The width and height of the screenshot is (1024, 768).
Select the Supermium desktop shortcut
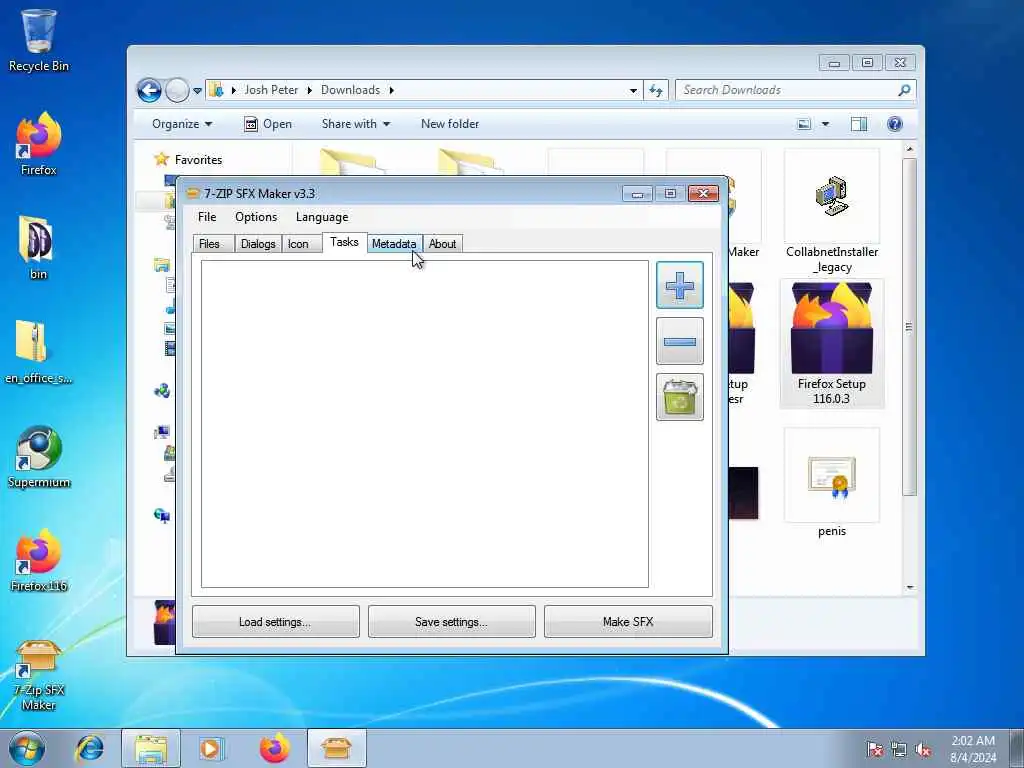[x=39, y=456]
